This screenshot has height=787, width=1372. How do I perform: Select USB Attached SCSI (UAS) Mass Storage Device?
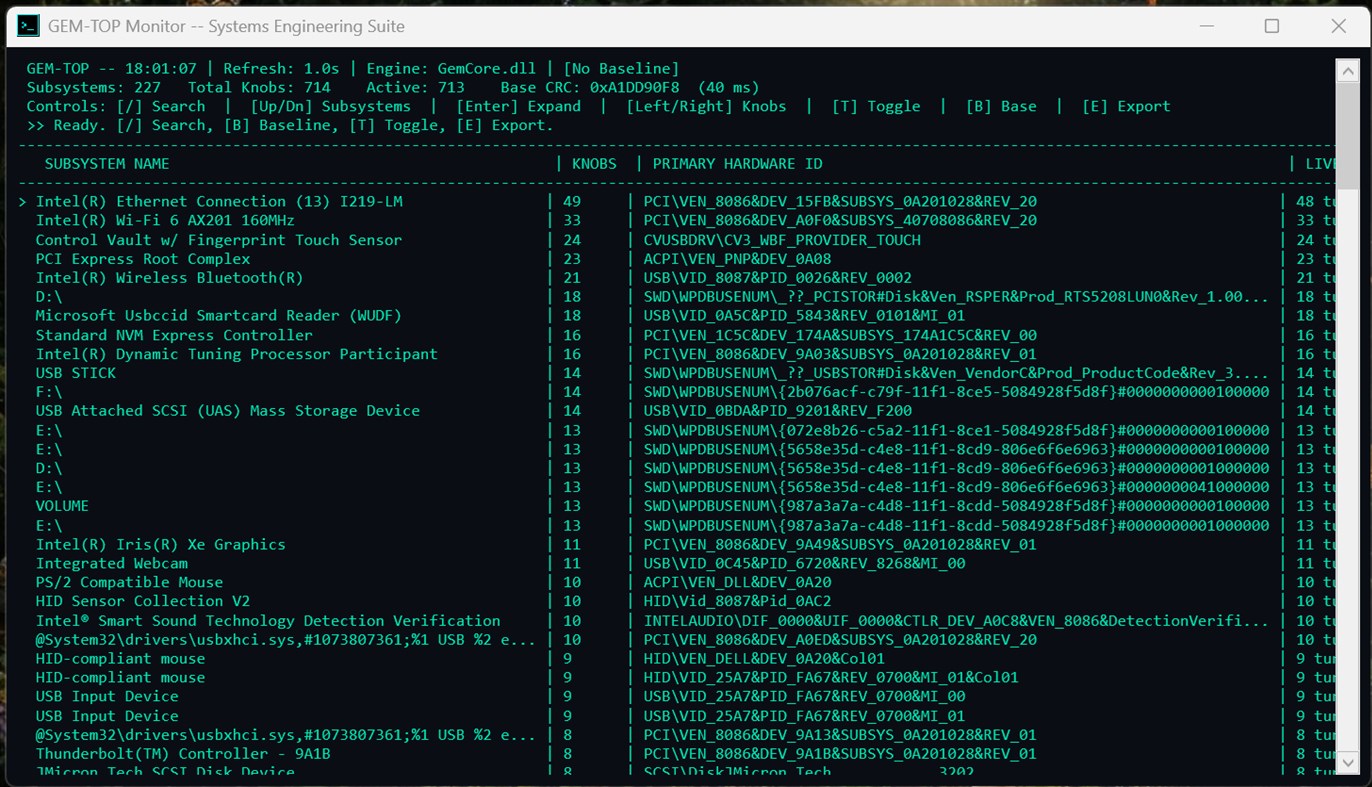(676, 411)
